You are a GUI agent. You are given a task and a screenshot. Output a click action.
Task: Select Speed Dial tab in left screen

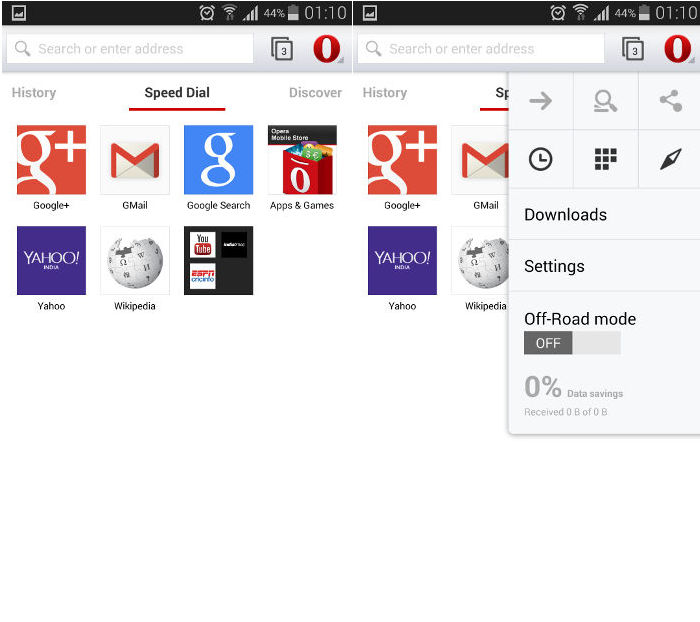[177, 93]
